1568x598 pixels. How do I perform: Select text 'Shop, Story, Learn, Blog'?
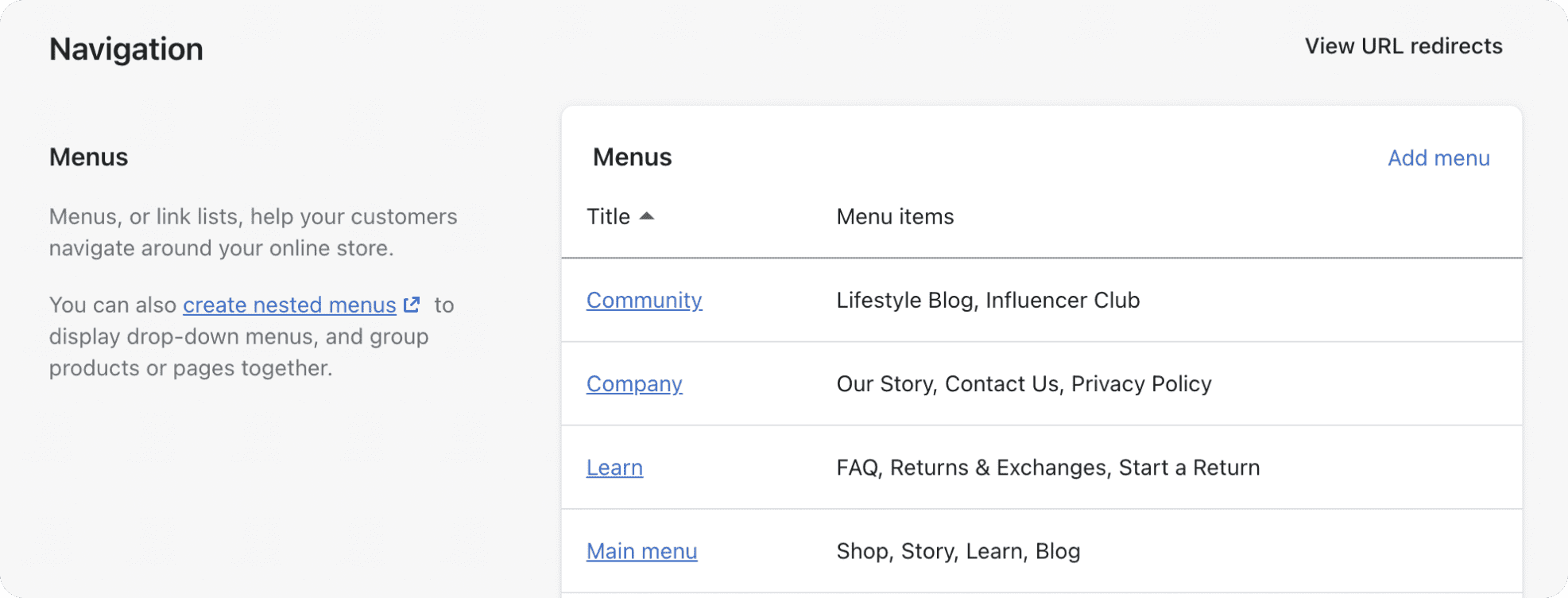point(958,551)
